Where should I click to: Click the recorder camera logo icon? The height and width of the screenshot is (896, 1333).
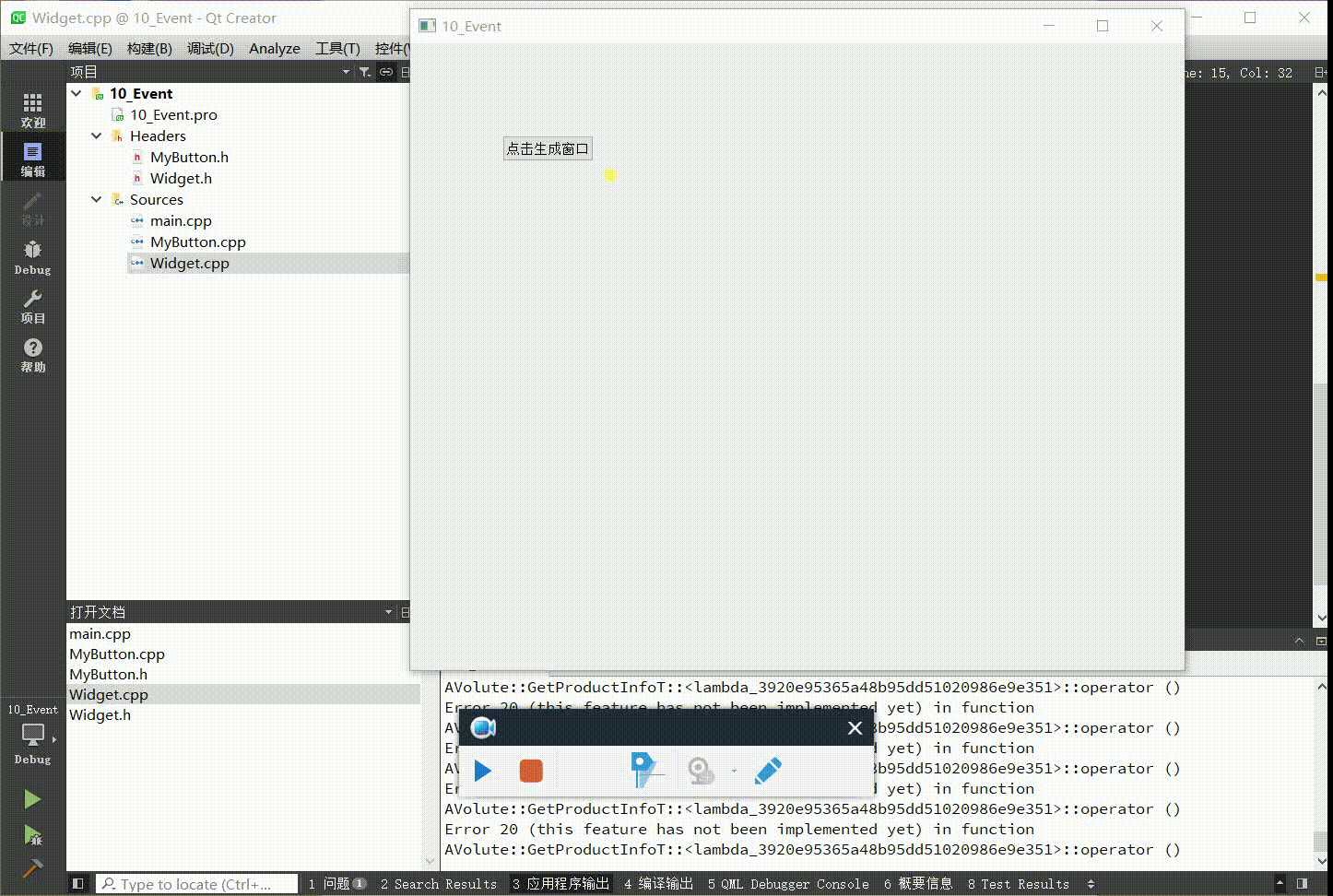coord(483,728)
